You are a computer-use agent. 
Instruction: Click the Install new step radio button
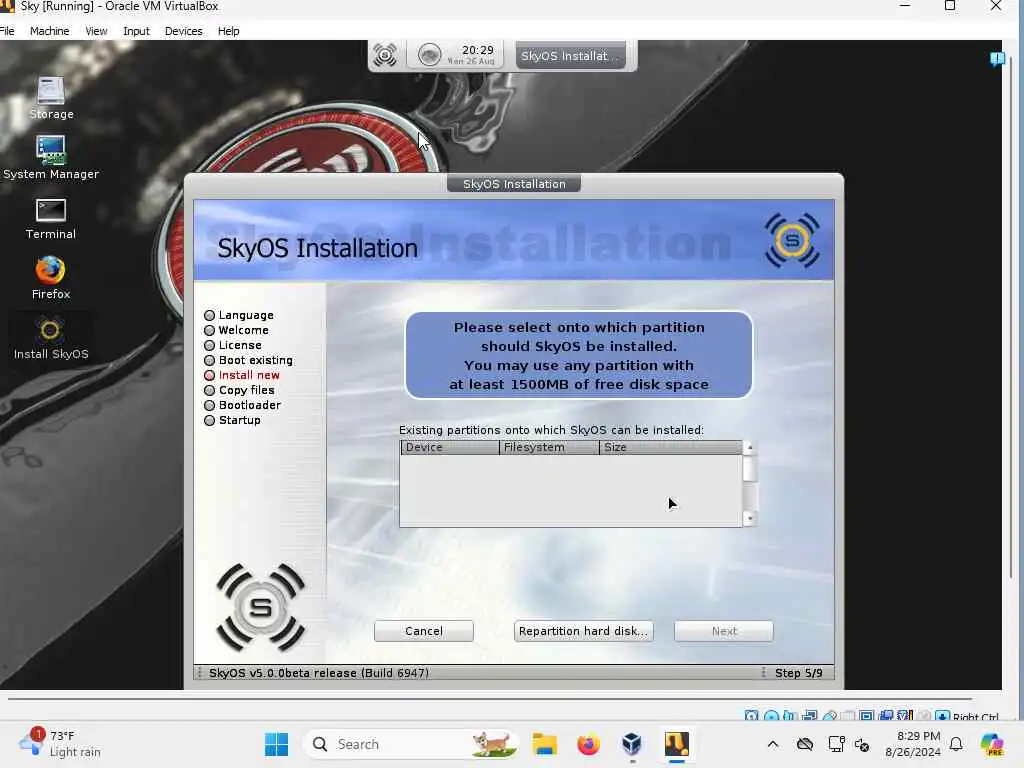pyautogui.click(x=210, y=376)
